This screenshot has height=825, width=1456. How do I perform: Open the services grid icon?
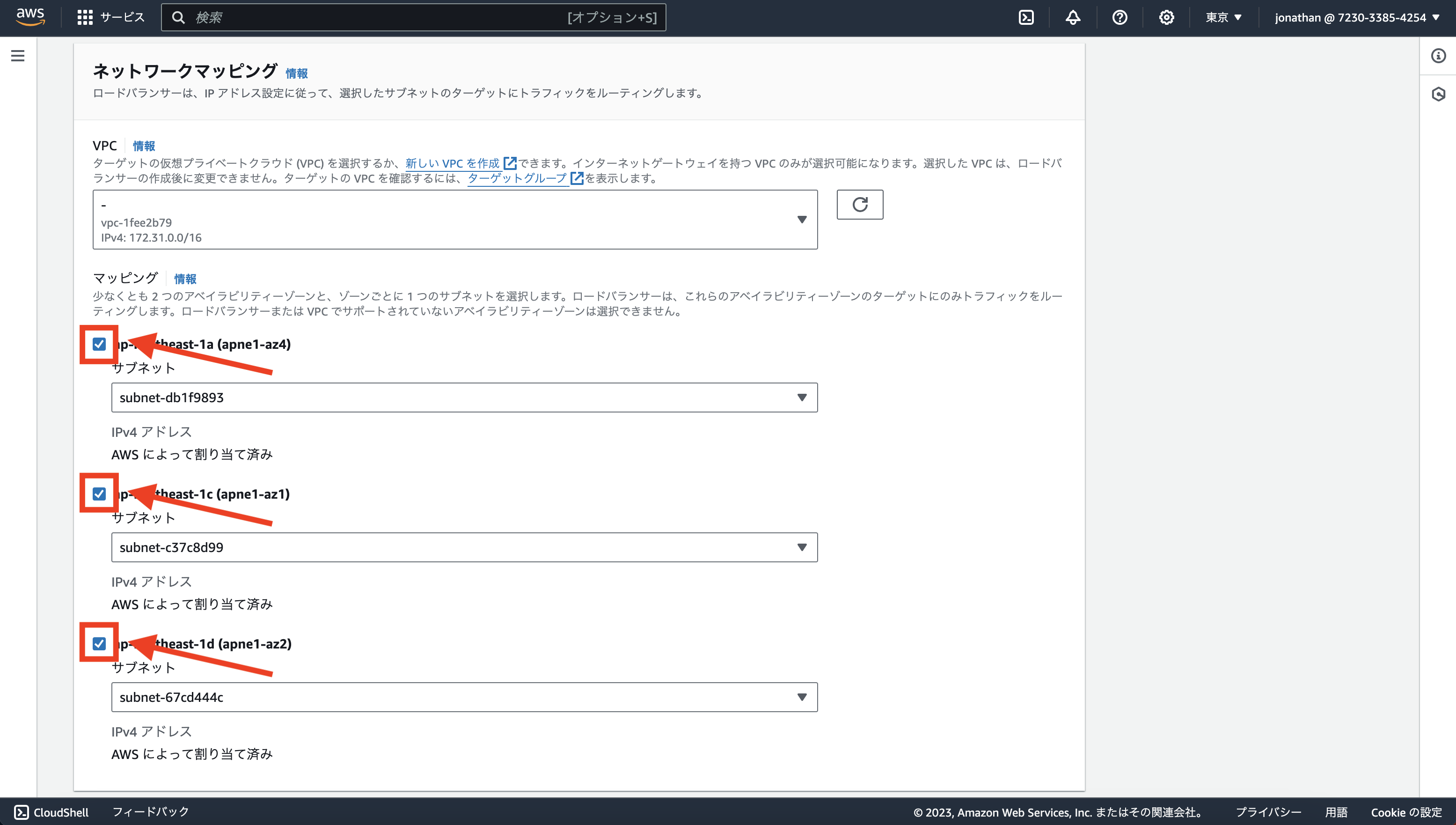click(84, 17)
